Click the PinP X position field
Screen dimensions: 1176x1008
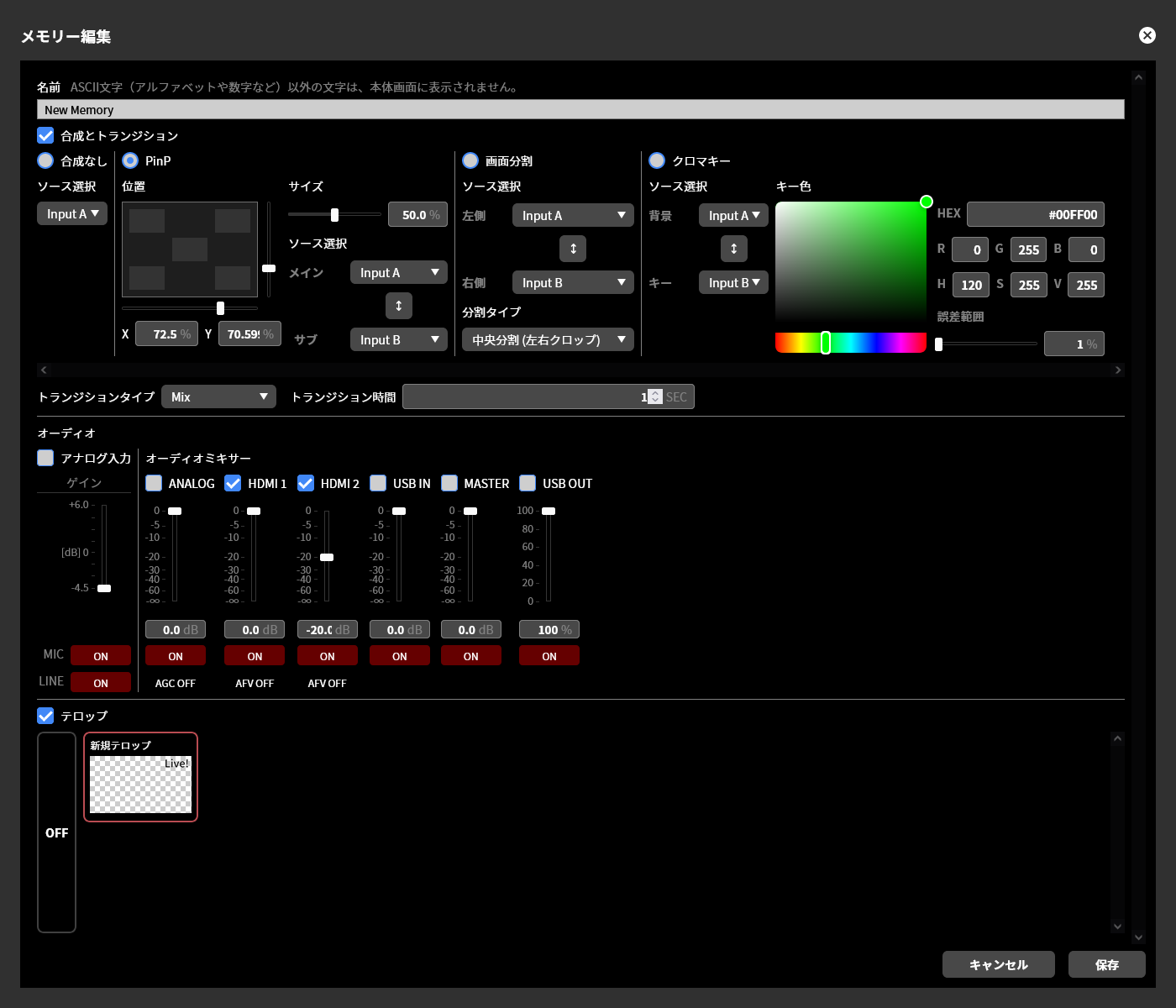point(166,333)
